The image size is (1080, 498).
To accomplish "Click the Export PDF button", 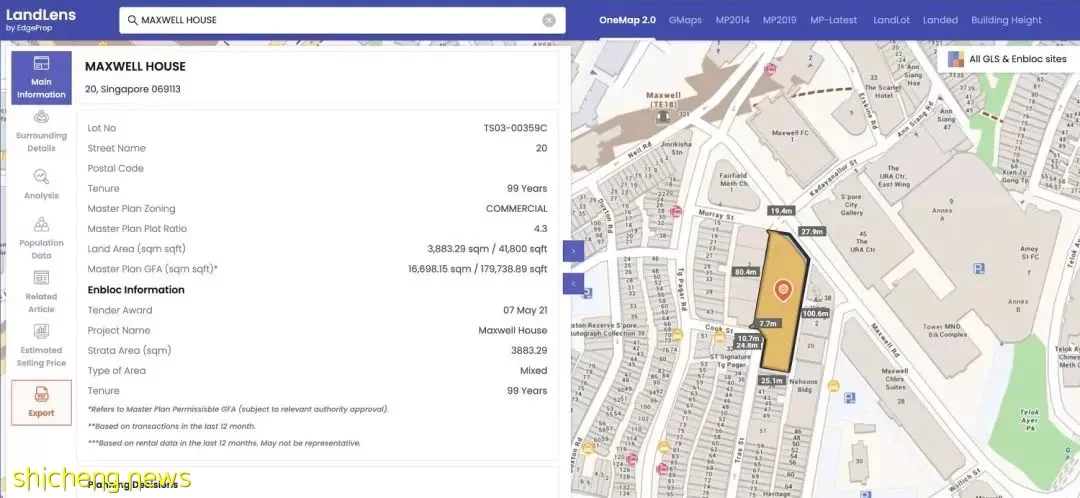I will coord(41,402).
